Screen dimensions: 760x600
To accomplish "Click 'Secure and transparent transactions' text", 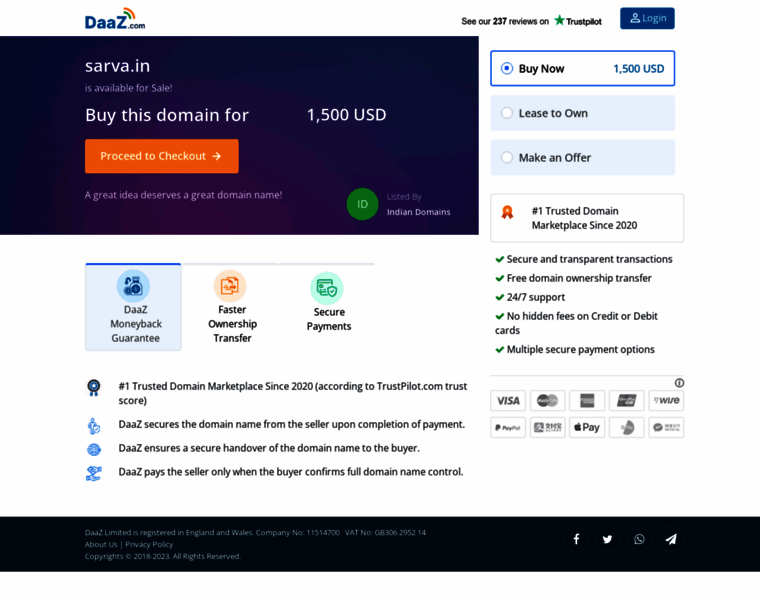I will [589, 259].
